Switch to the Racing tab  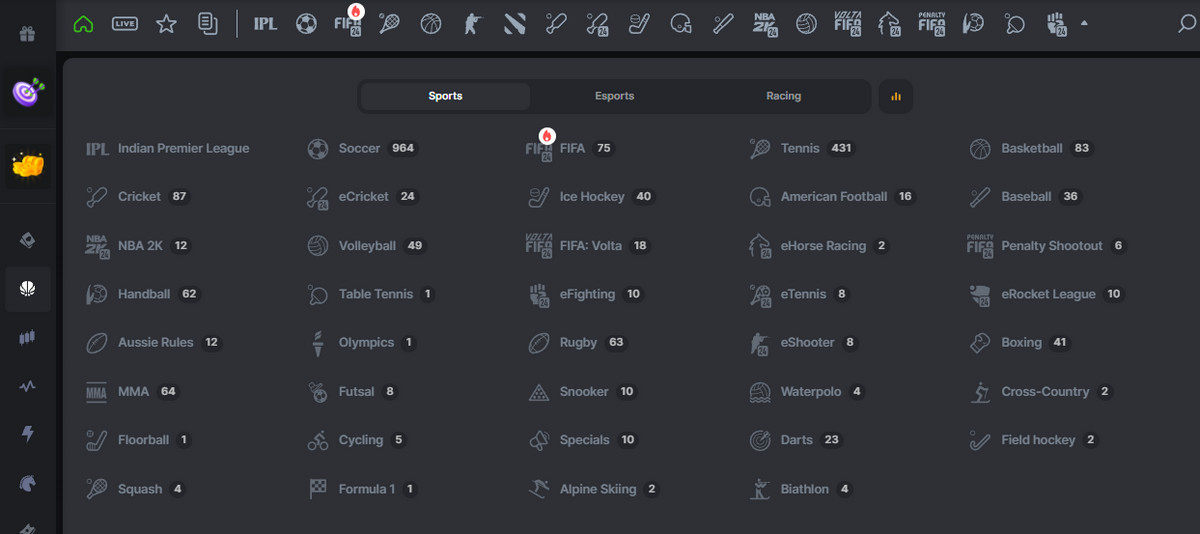(783, 96)
